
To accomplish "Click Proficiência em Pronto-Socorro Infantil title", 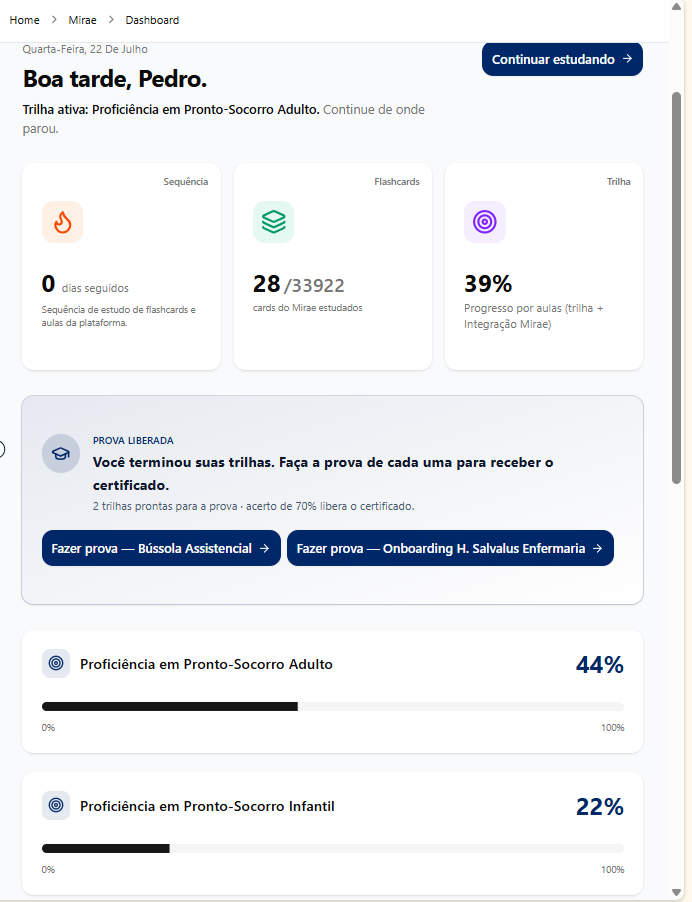I will tap(207, 807).
